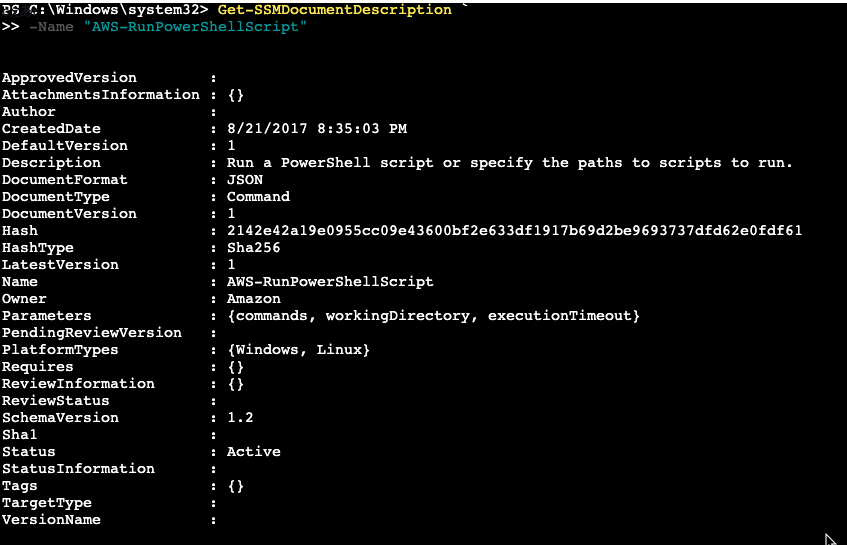Click the DocumentType value Command

(258, 197)
